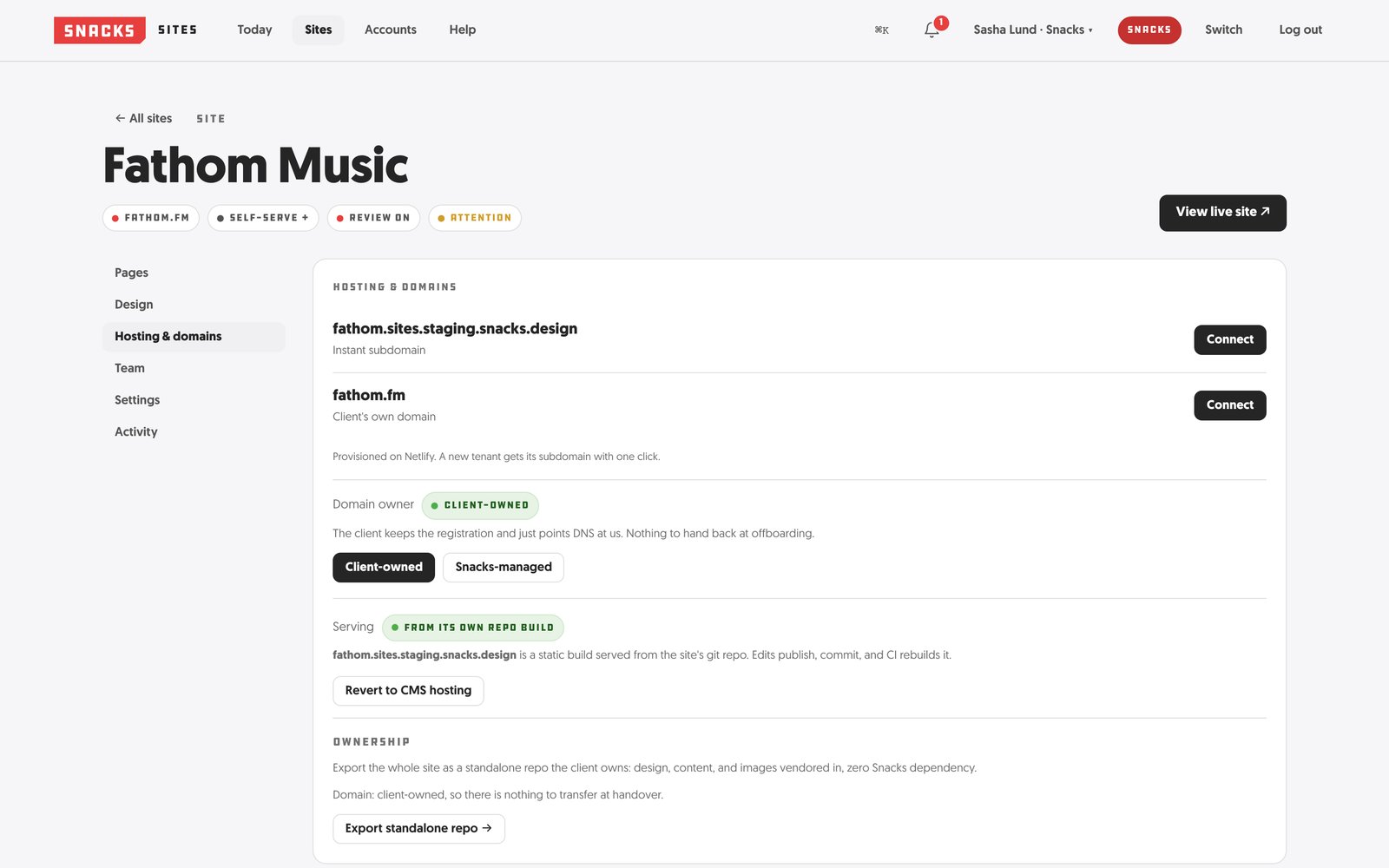
Task: Click the fathom.fm domain heading
Action: (x=369, y=395)
